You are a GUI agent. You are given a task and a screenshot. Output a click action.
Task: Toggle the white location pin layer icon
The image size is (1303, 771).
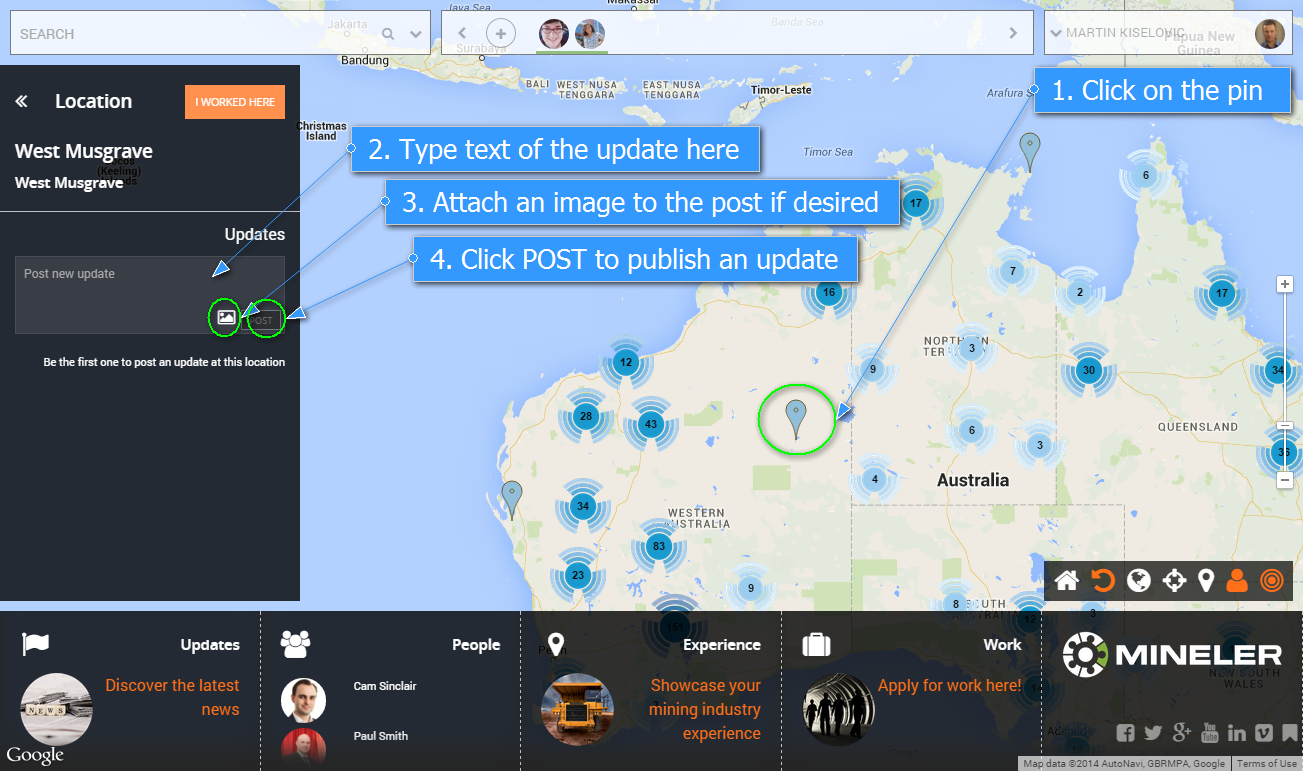pyautogui.click(x=1206, y=580)
